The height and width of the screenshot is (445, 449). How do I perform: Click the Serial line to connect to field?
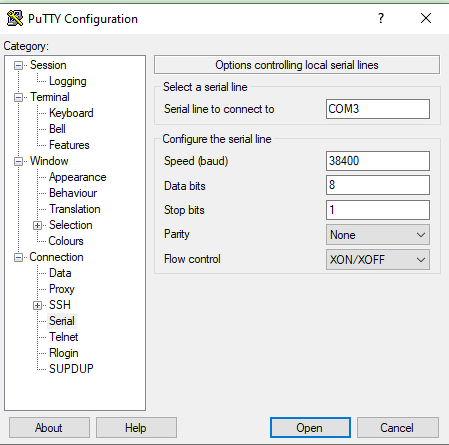coord(378,109)
